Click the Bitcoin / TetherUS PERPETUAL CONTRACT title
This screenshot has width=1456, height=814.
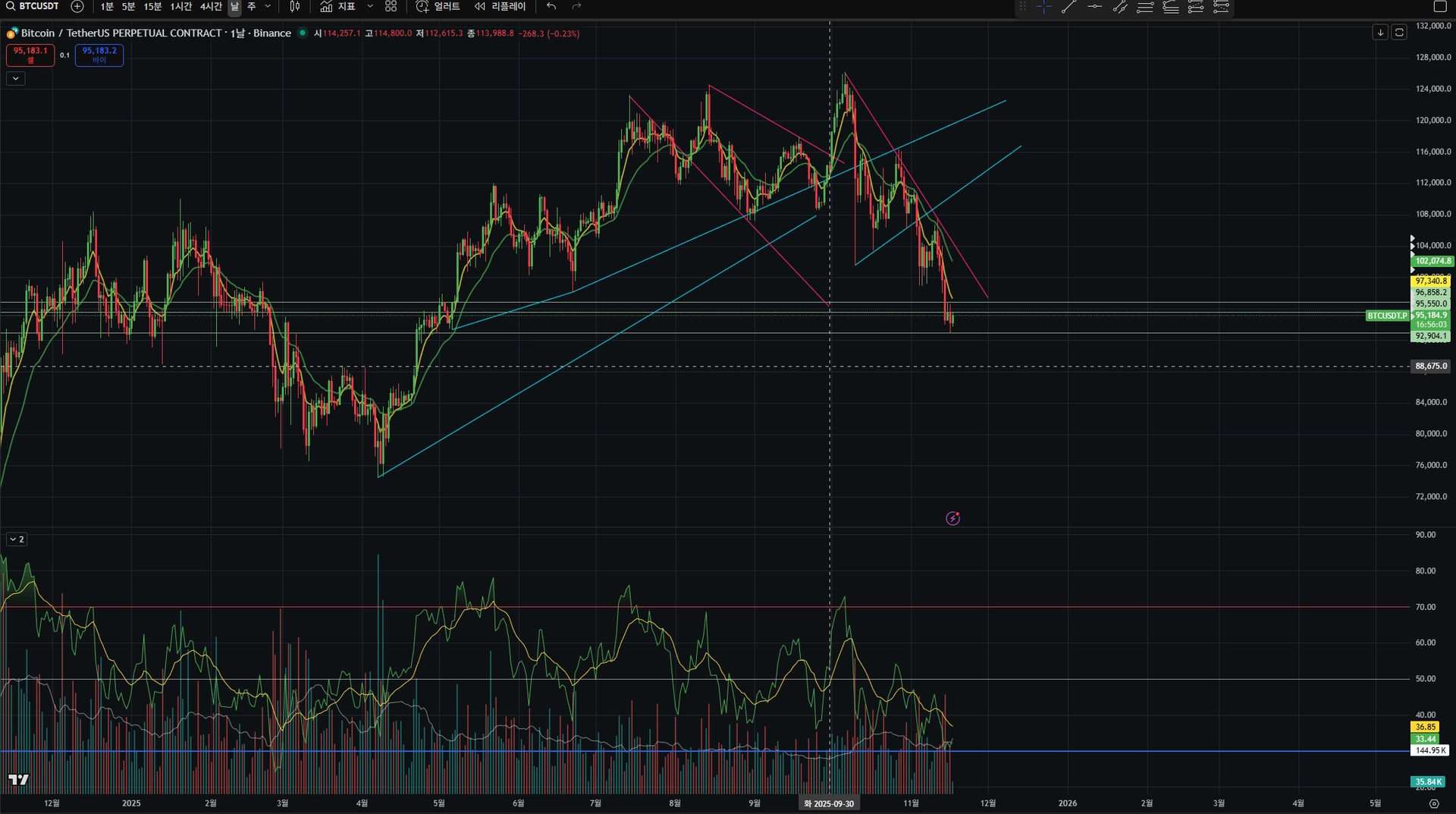coord(121,33)
